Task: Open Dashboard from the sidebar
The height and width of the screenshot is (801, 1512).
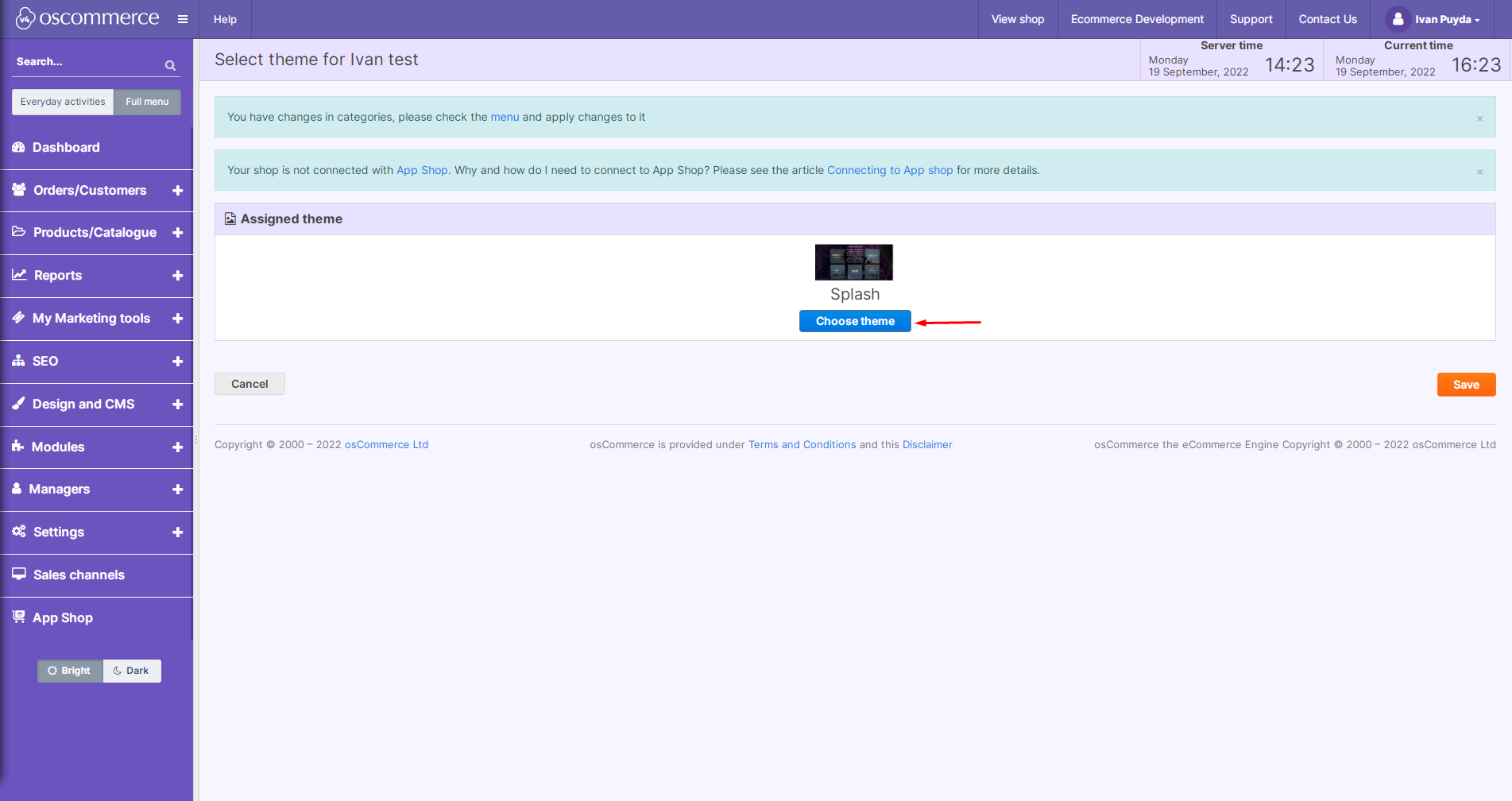Action: [66, 148]
